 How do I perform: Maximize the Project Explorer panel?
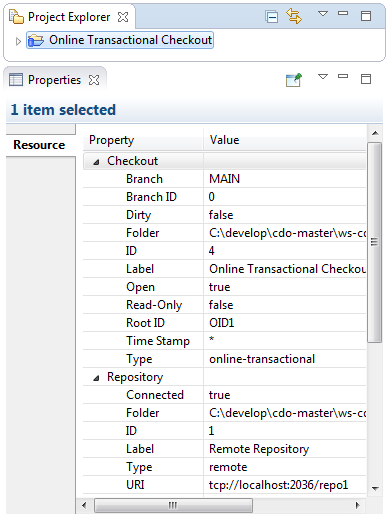pyautogui.click(x=366, y=16)
